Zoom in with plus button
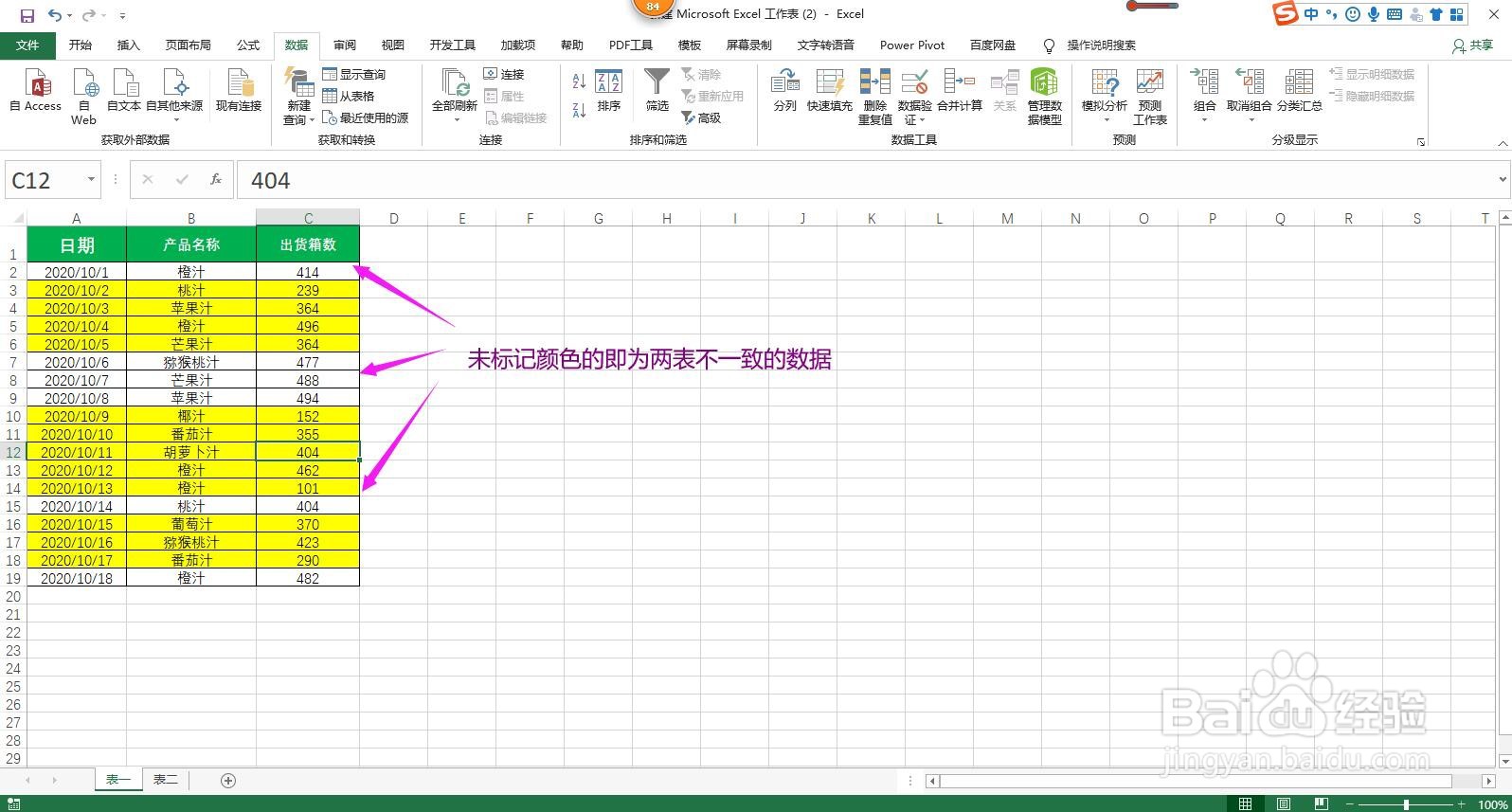Image resolution: width=1512 pixels, height=812 pixels. coord(1464,803)
